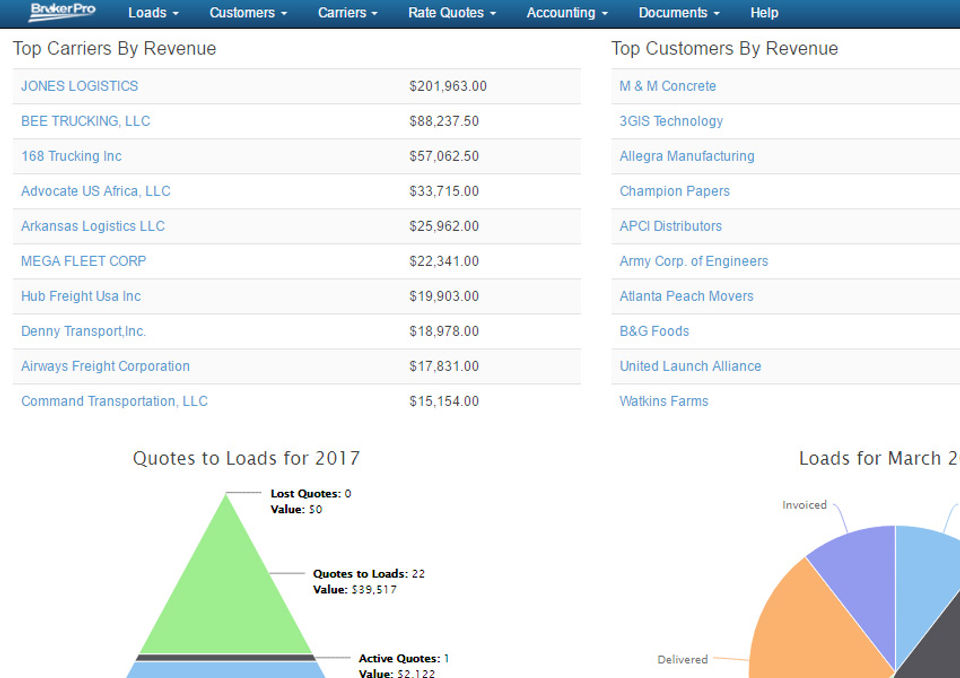Viewport: 960px width, 678px height.
Task: Open B&G Foods customer
Action: pyautogui.click(x=654, y=331)
